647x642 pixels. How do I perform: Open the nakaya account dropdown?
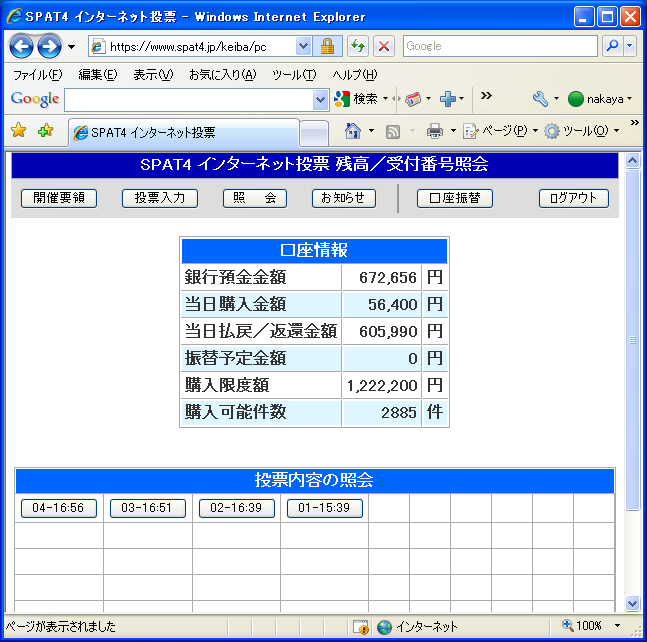tap(600, 99)
